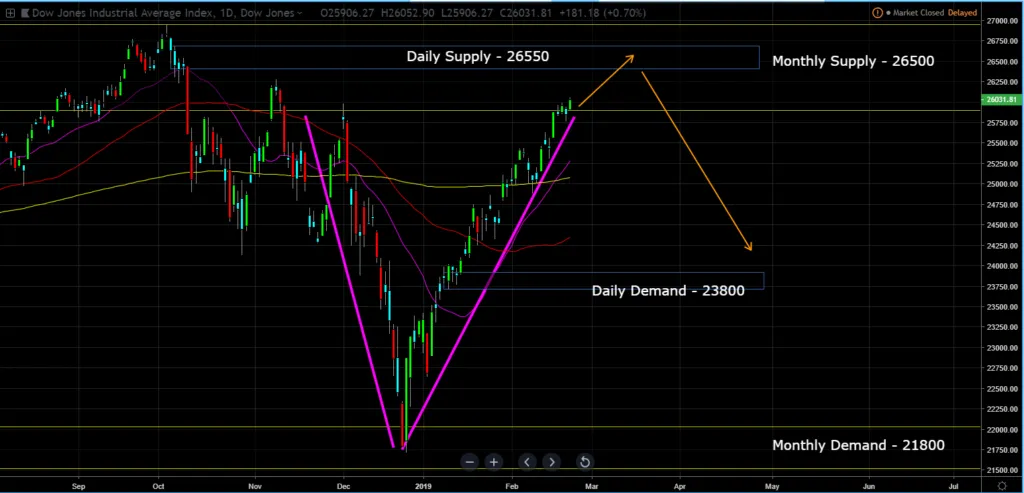The width and height of the screenshot is (1024, 493).
Task: Select the Monthly Demand - 21800 text annotation
Action: tap(858, 445)
